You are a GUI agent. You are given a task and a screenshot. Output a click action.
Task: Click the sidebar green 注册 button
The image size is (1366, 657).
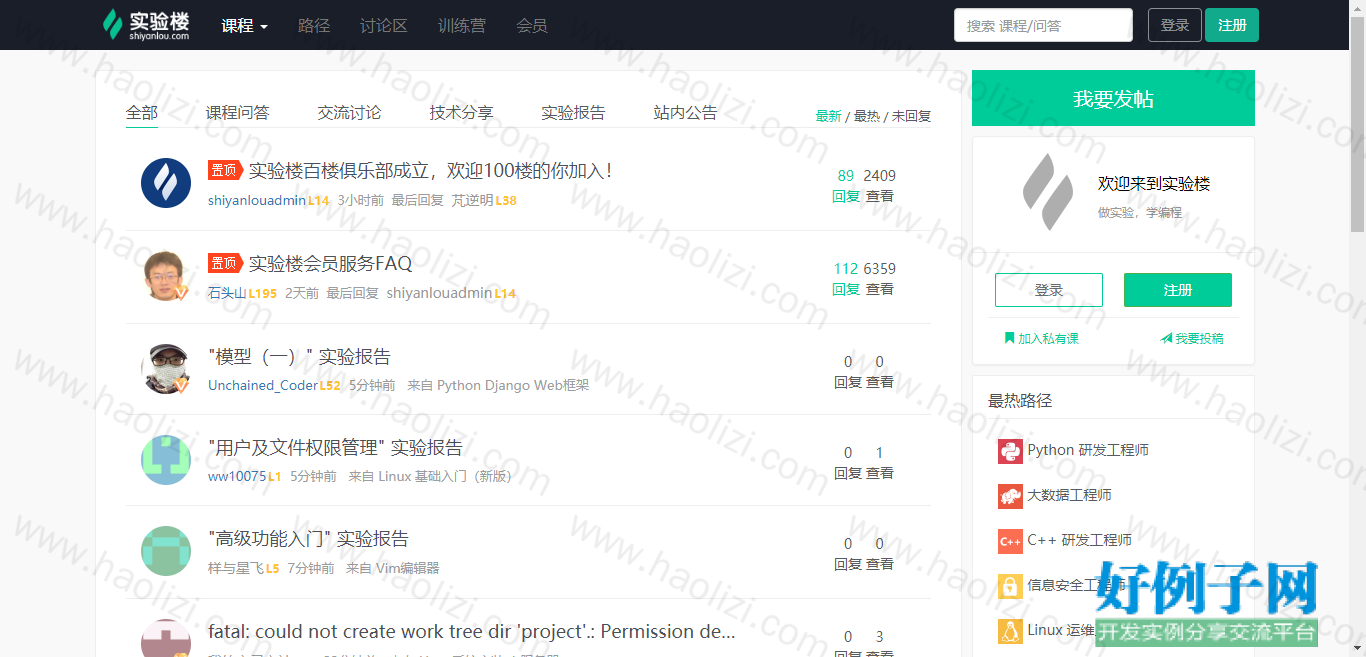click(x=1178, y=290)
